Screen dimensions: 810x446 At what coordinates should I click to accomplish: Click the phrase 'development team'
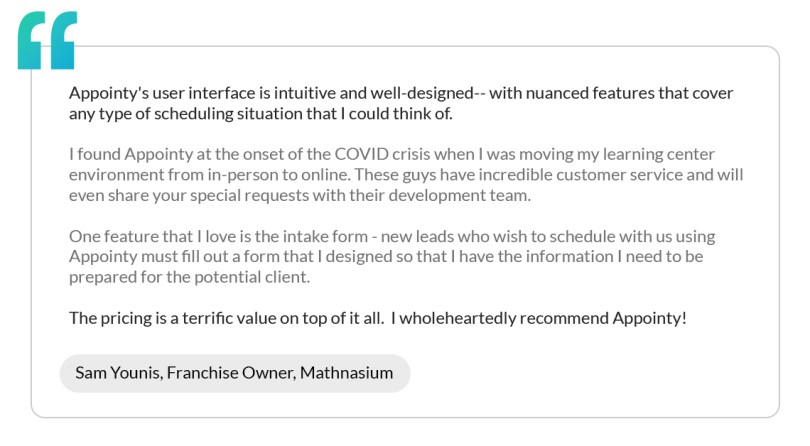(x=469, y=195)
